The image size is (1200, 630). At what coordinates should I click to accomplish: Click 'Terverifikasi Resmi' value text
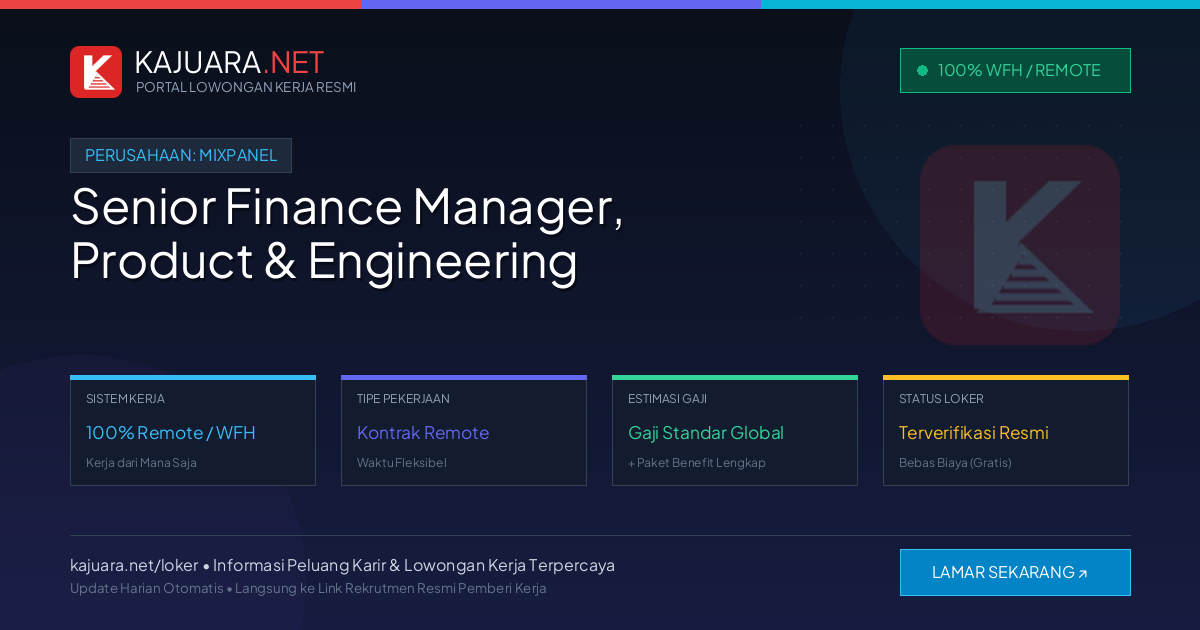[x=974, y=433]
